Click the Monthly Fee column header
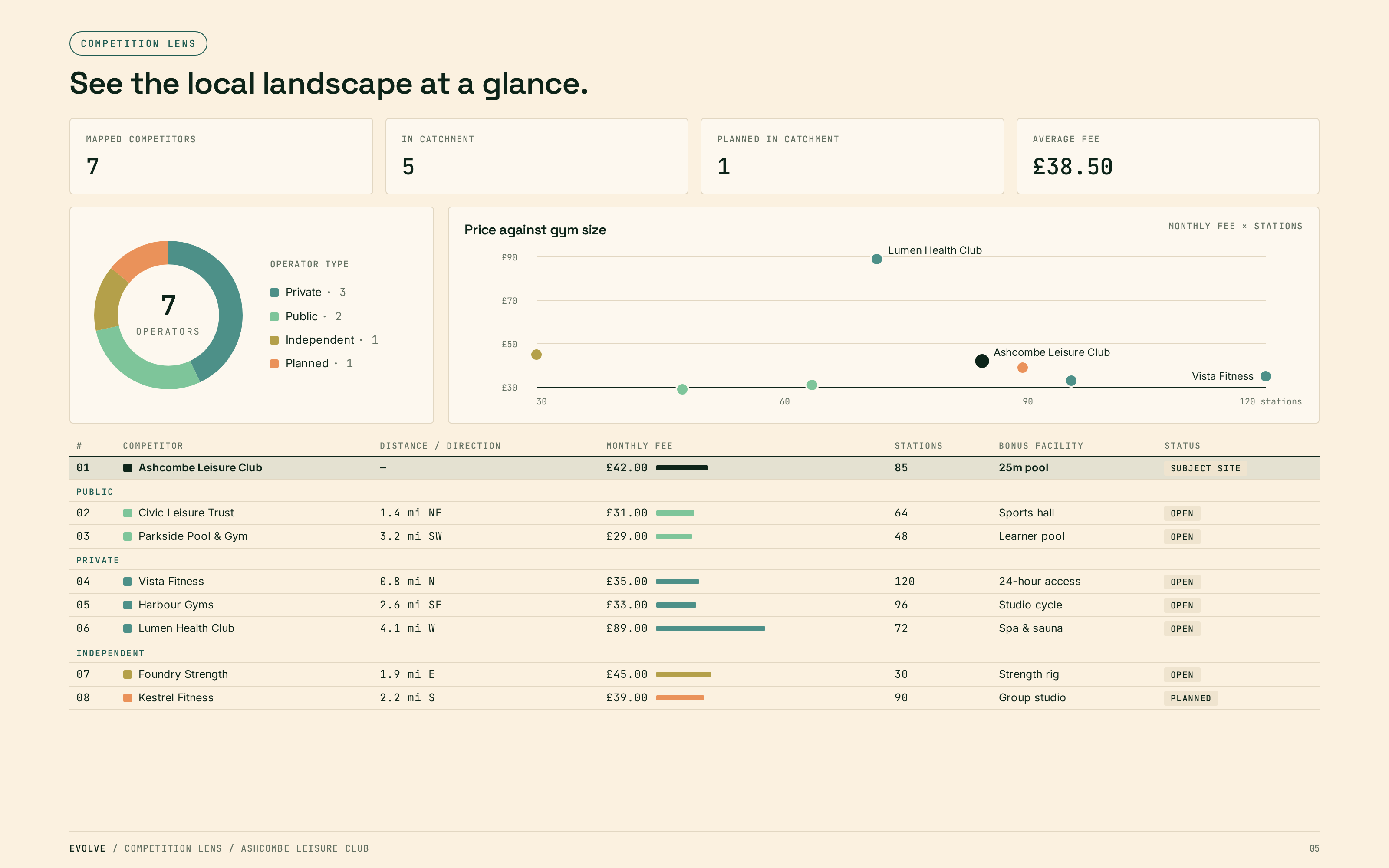Viewport: 1389px width, 868px height. [x=639, y=445]
